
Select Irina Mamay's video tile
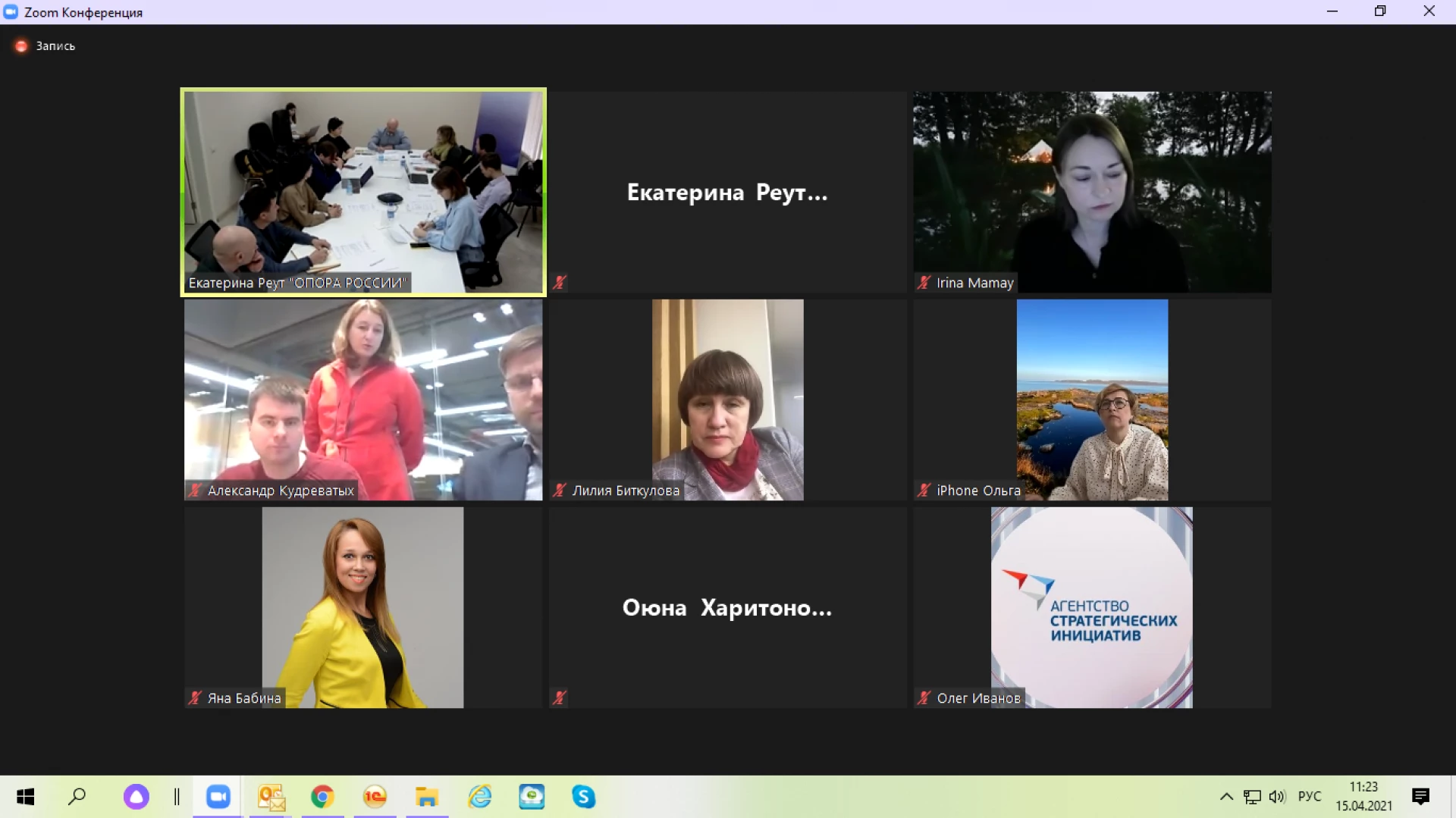click(1092, 192)
